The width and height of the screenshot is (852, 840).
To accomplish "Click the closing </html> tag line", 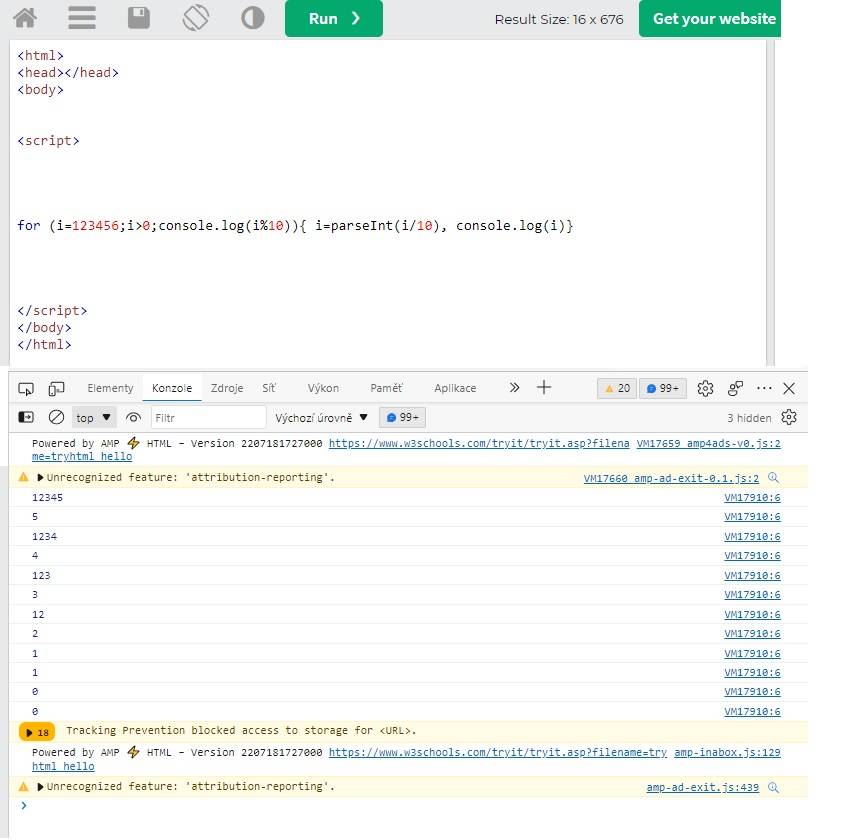I will (x=44, y=344).
